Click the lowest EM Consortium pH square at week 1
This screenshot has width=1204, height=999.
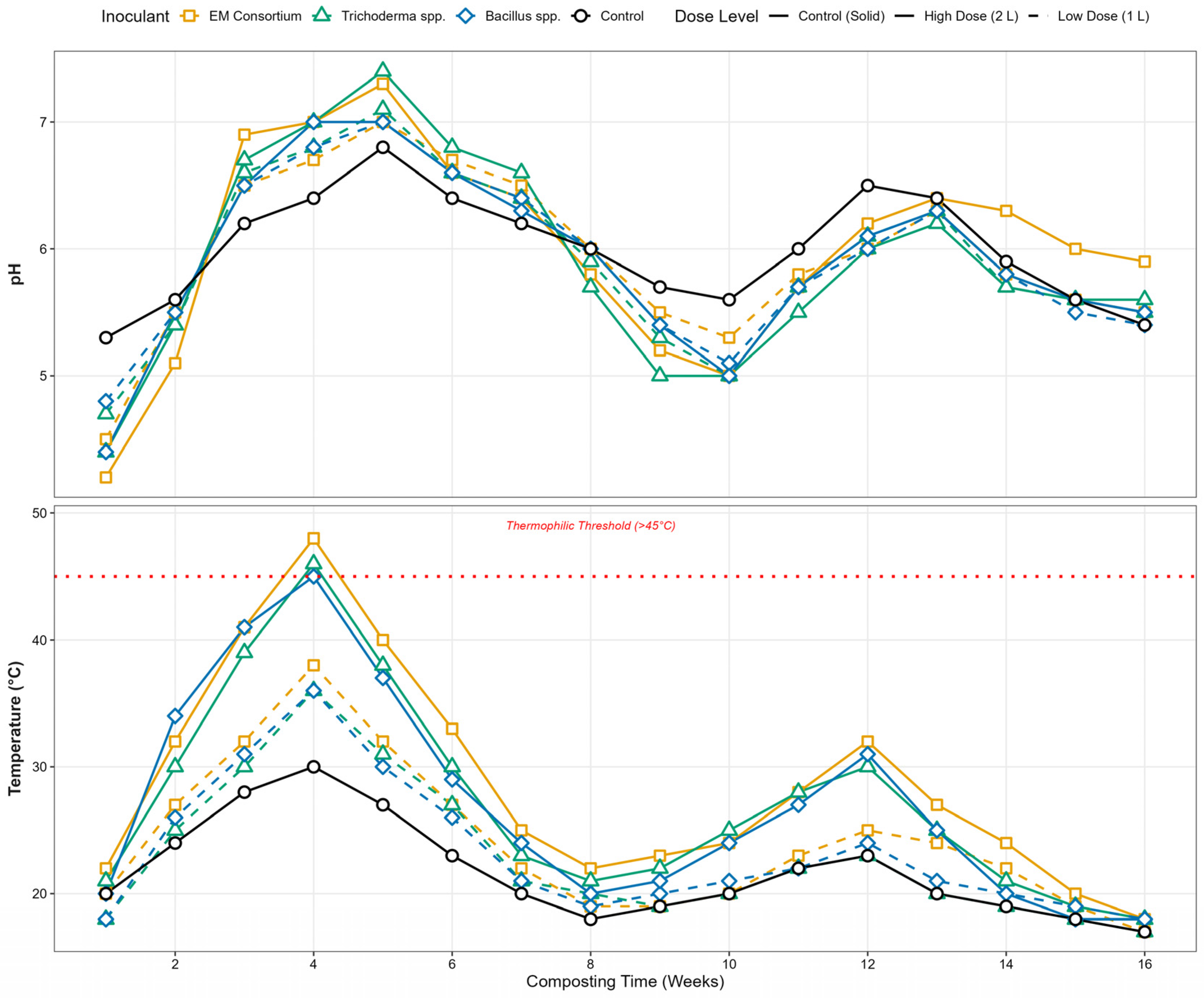[105, 477]
